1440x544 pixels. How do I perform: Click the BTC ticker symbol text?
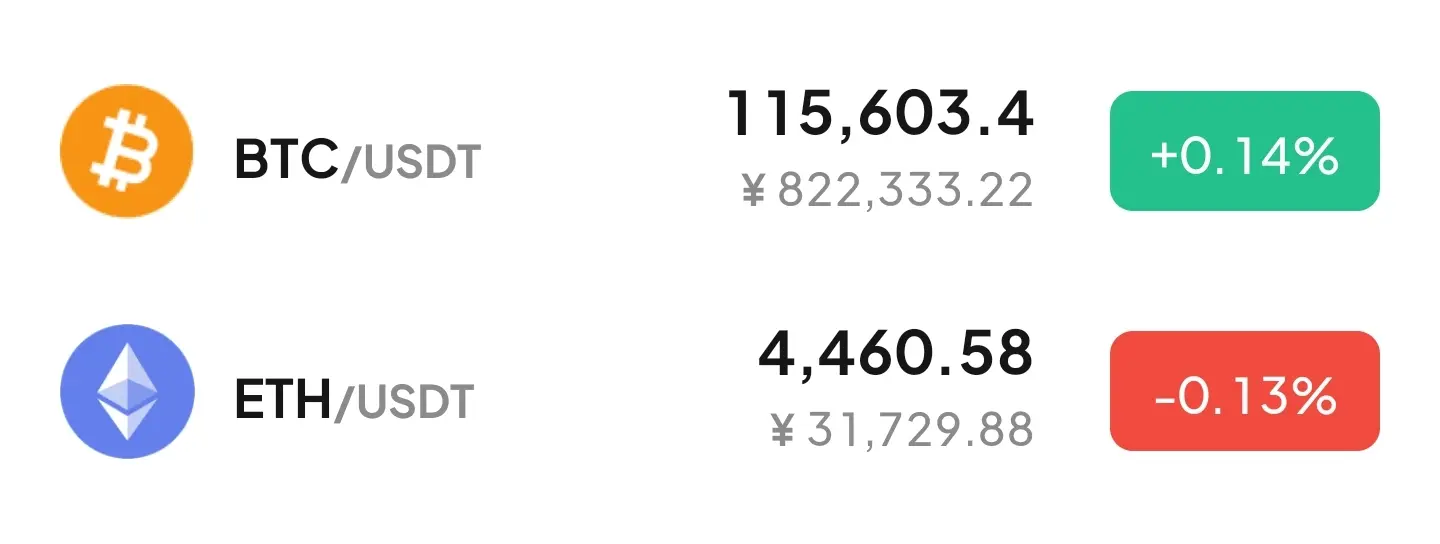click(286, 160)
